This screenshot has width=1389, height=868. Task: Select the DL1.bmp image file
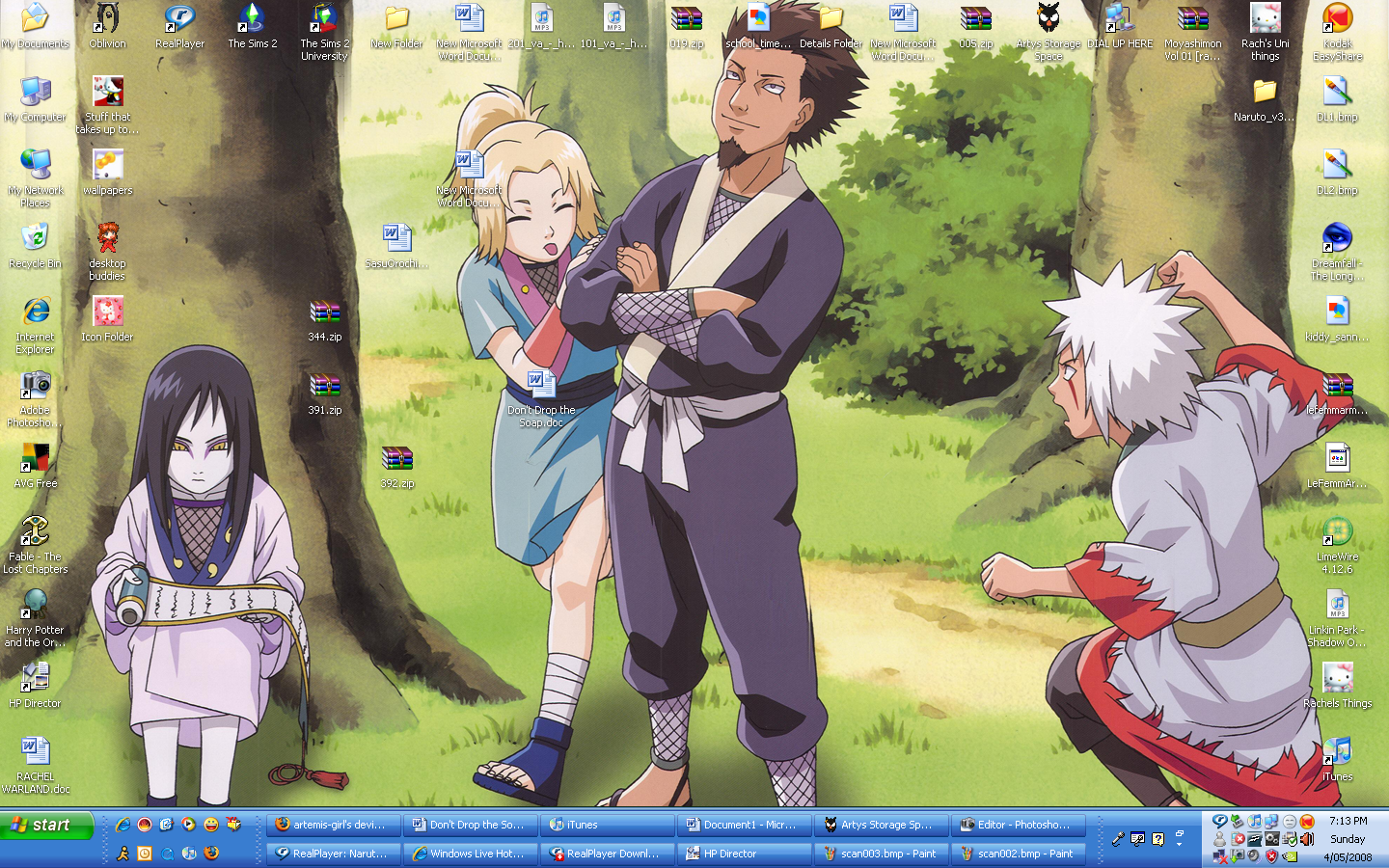(x=1337, y=99)
